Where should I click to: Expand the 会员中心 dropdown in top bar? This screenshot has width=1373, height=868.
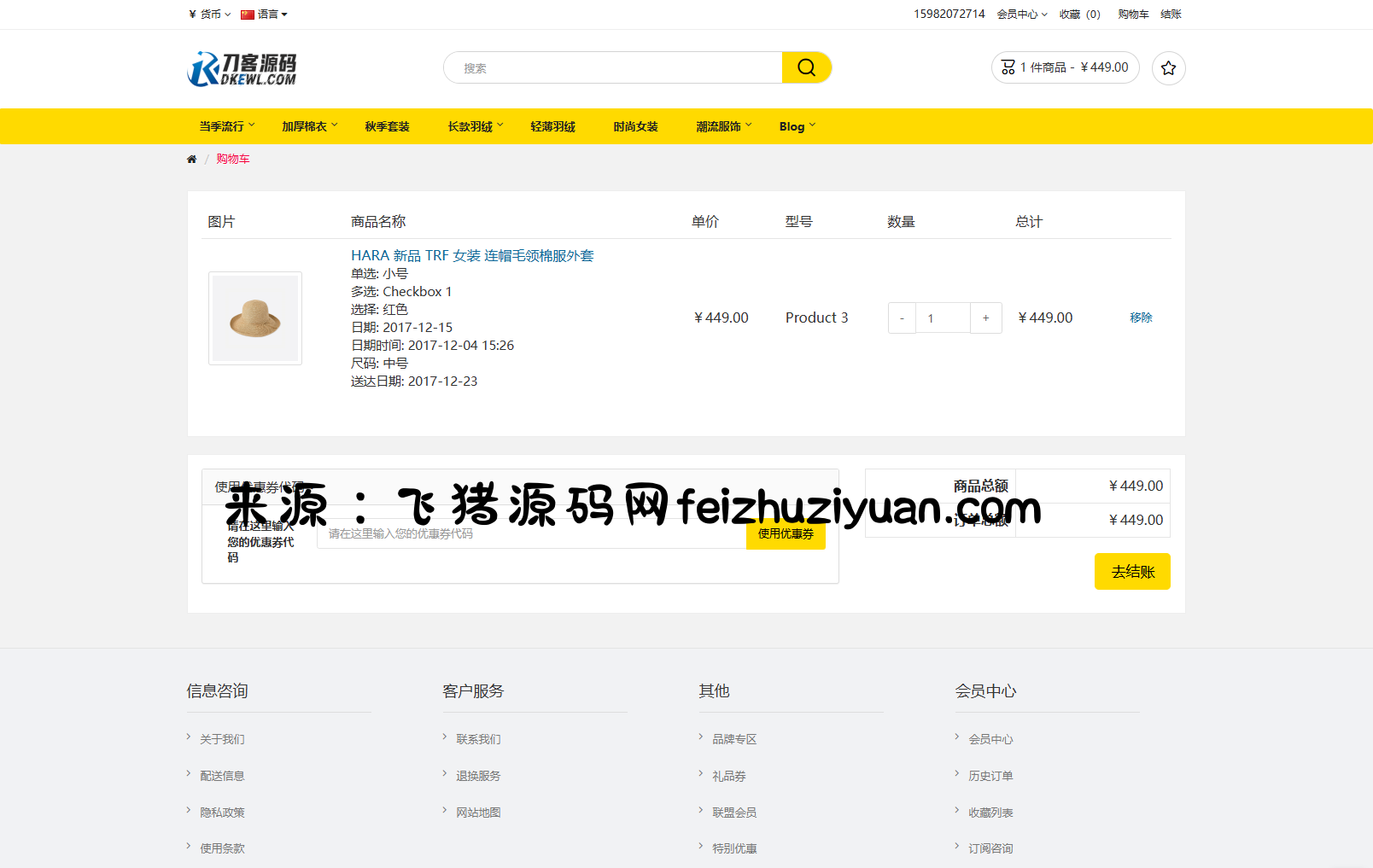coord(1021,15)
